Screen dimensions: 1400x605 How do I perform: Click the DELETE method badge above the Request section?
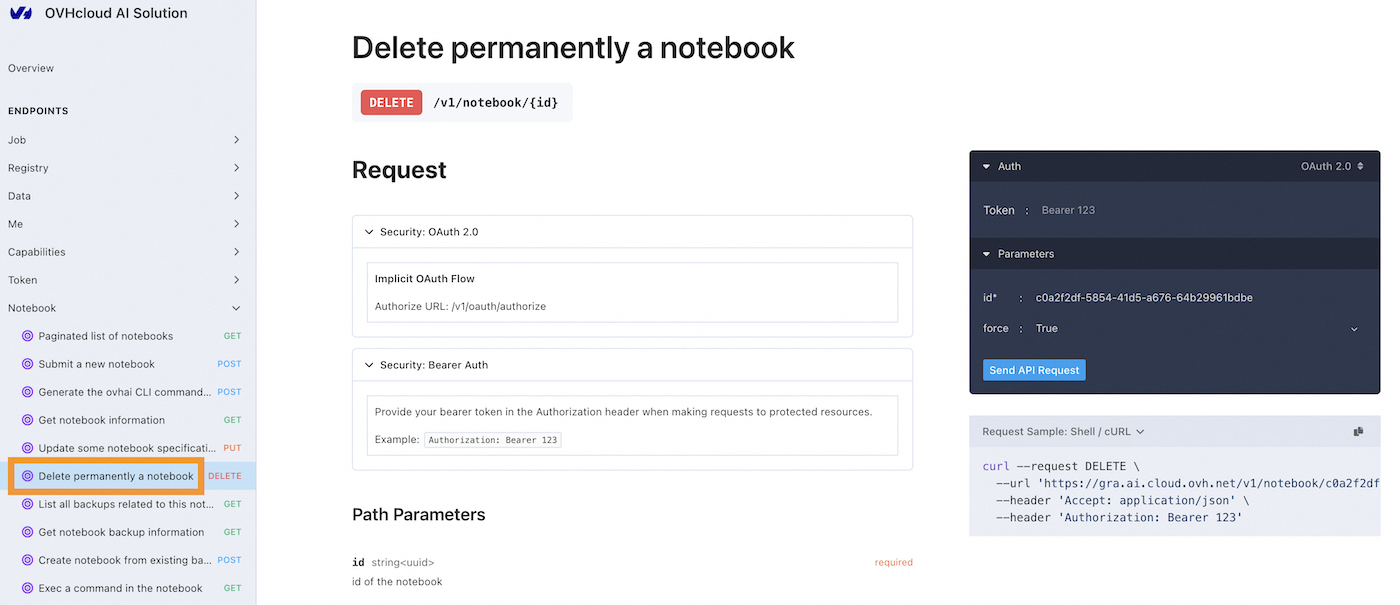(x=390, y=102)
